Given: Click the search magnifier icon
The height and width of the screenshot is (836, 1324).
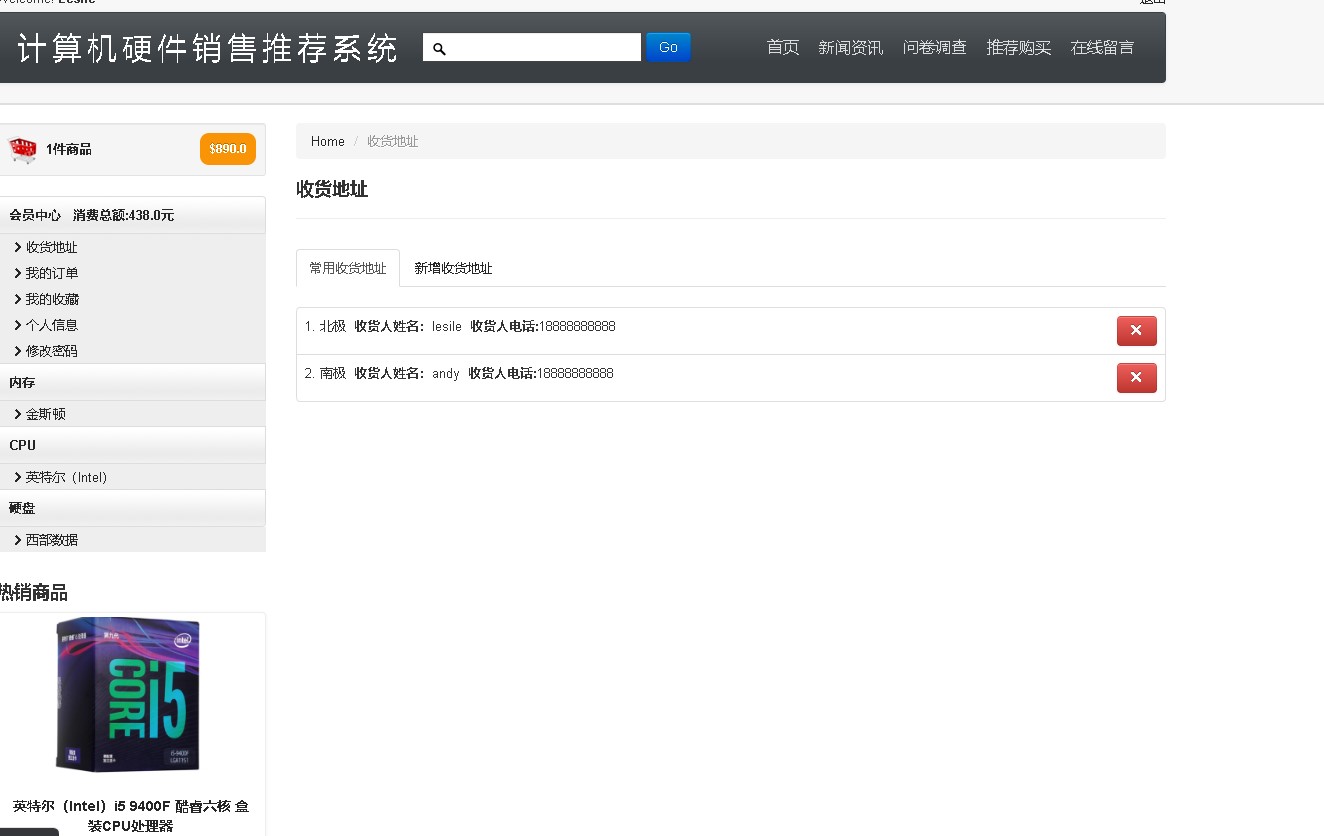Looking at the screenshot, I should coord(439,48).
